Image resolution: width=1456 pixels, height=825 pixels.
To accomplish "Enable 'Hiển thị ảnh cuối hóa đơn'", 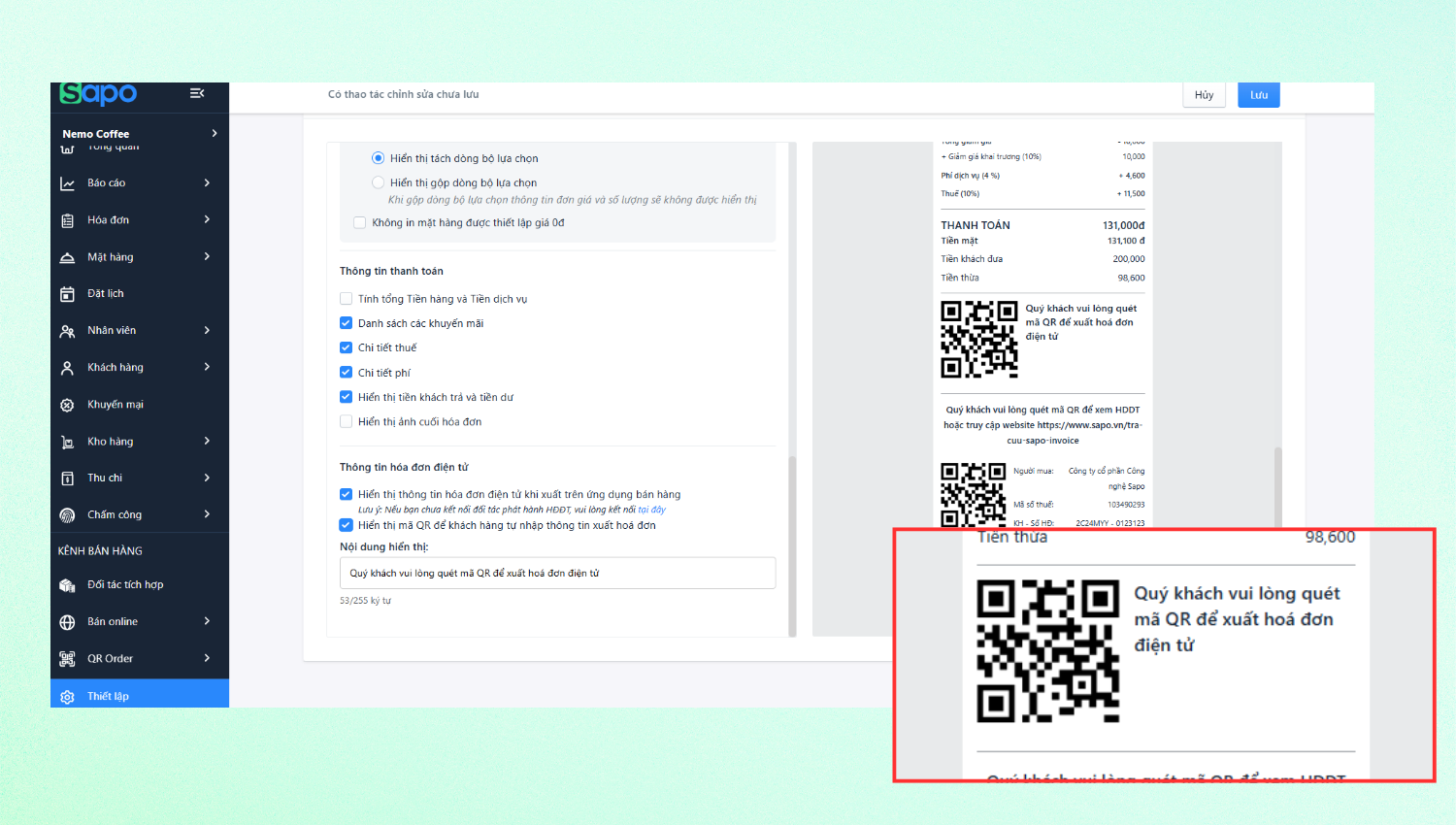I will coord(346,421).
